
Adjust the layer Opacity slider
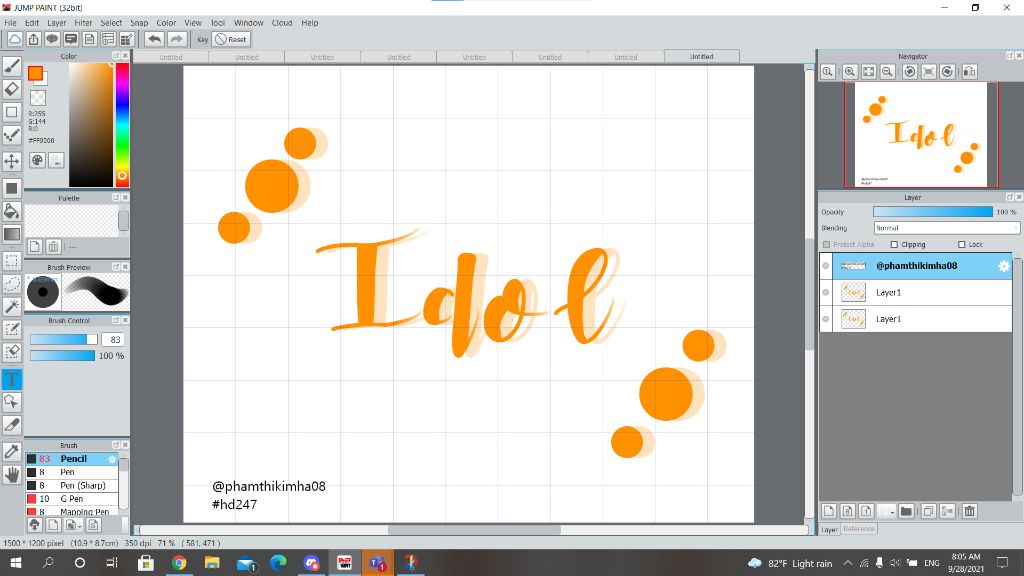(933, 212)
